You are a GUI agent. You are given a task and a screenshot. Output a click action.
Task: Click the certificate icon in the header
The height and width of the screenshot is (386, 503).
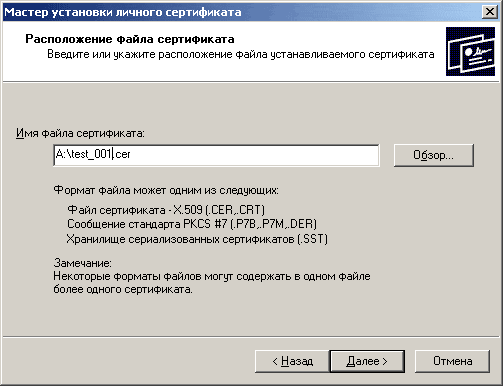click(x=470, y=52)
